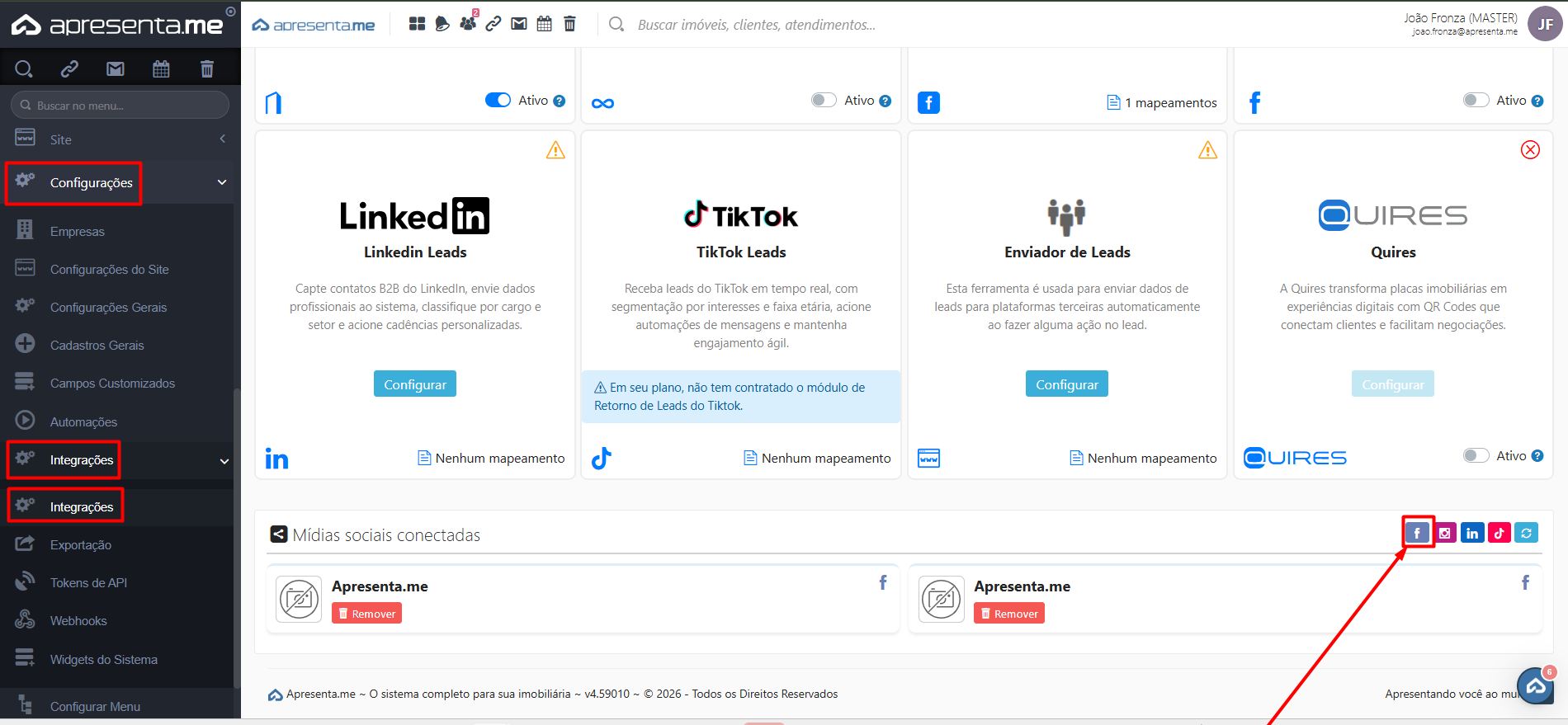Connect Facebook via social media icon
The image size is (1568, 725).
[x=1418, y=533]
